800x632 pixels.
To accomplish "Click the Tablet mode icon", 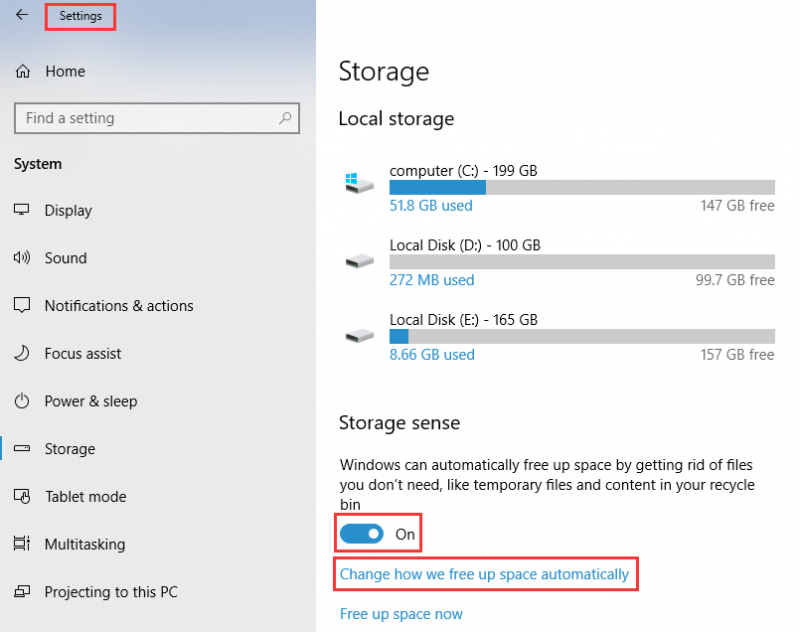I will pos(22,496).
